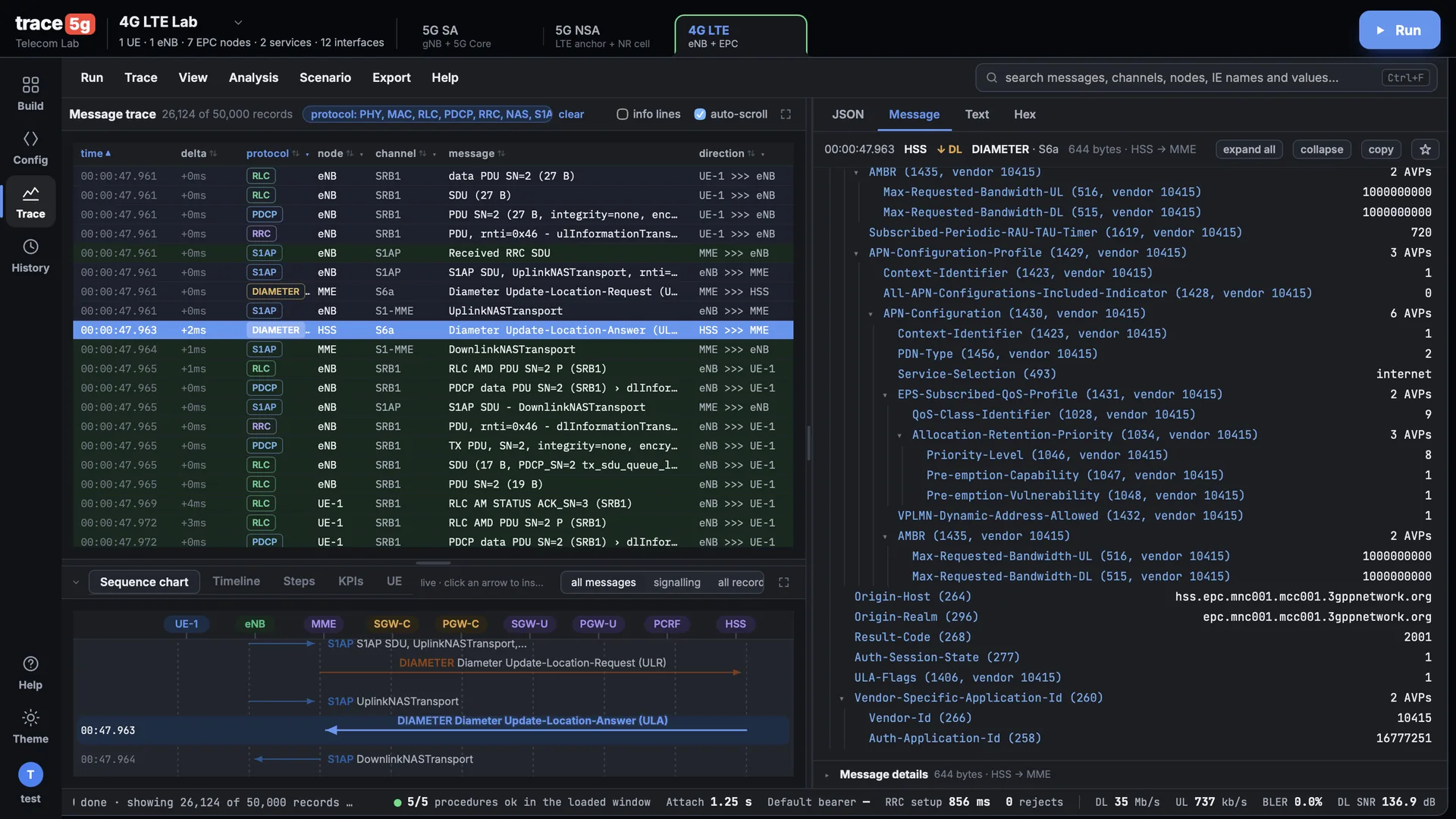
Task: Switch to the JSON tab
Action: (x=848, y=115)
